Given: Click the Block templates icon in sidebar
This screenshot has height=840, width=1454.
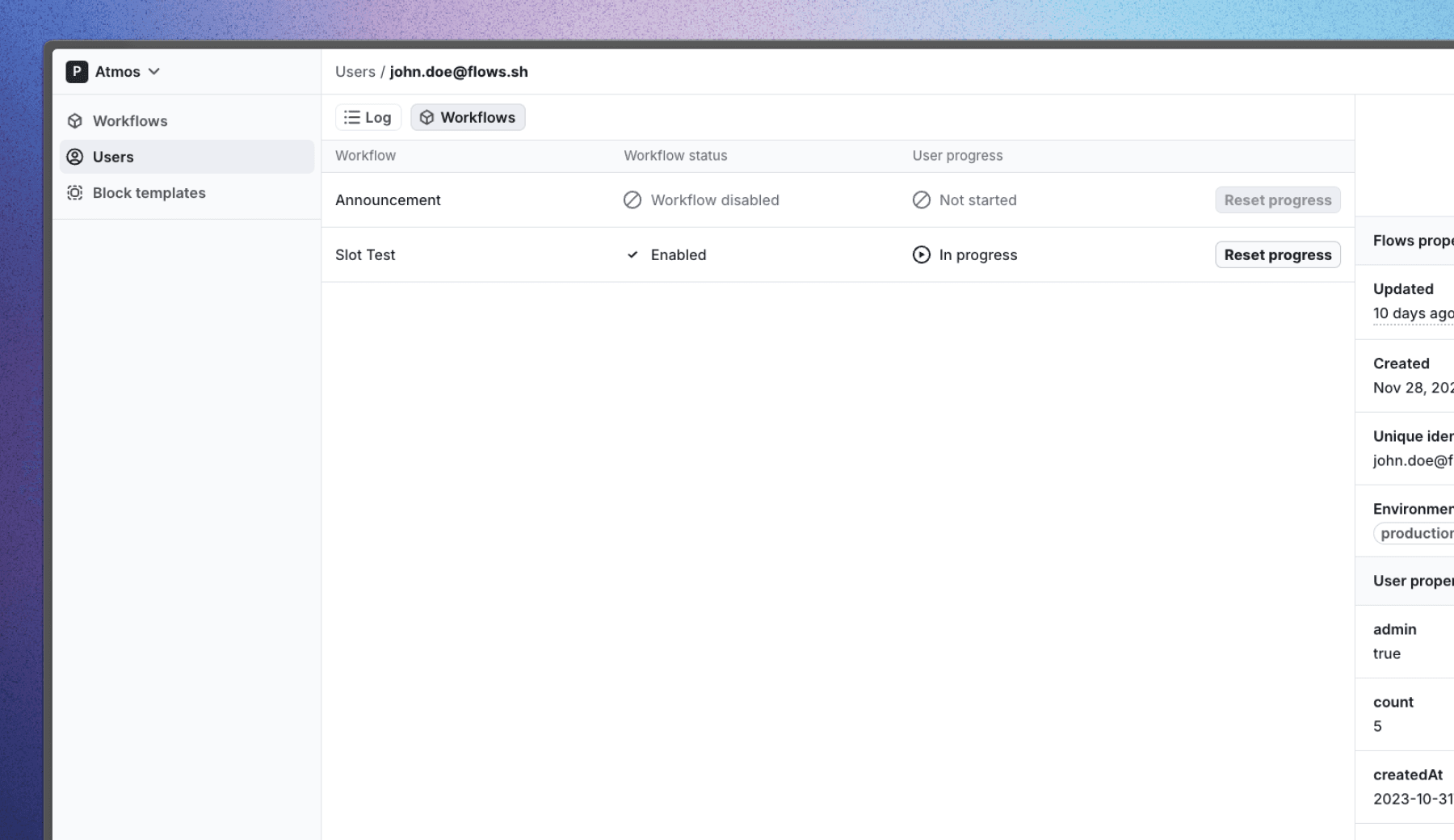Looking at the screenshot, I should [75, 193].
